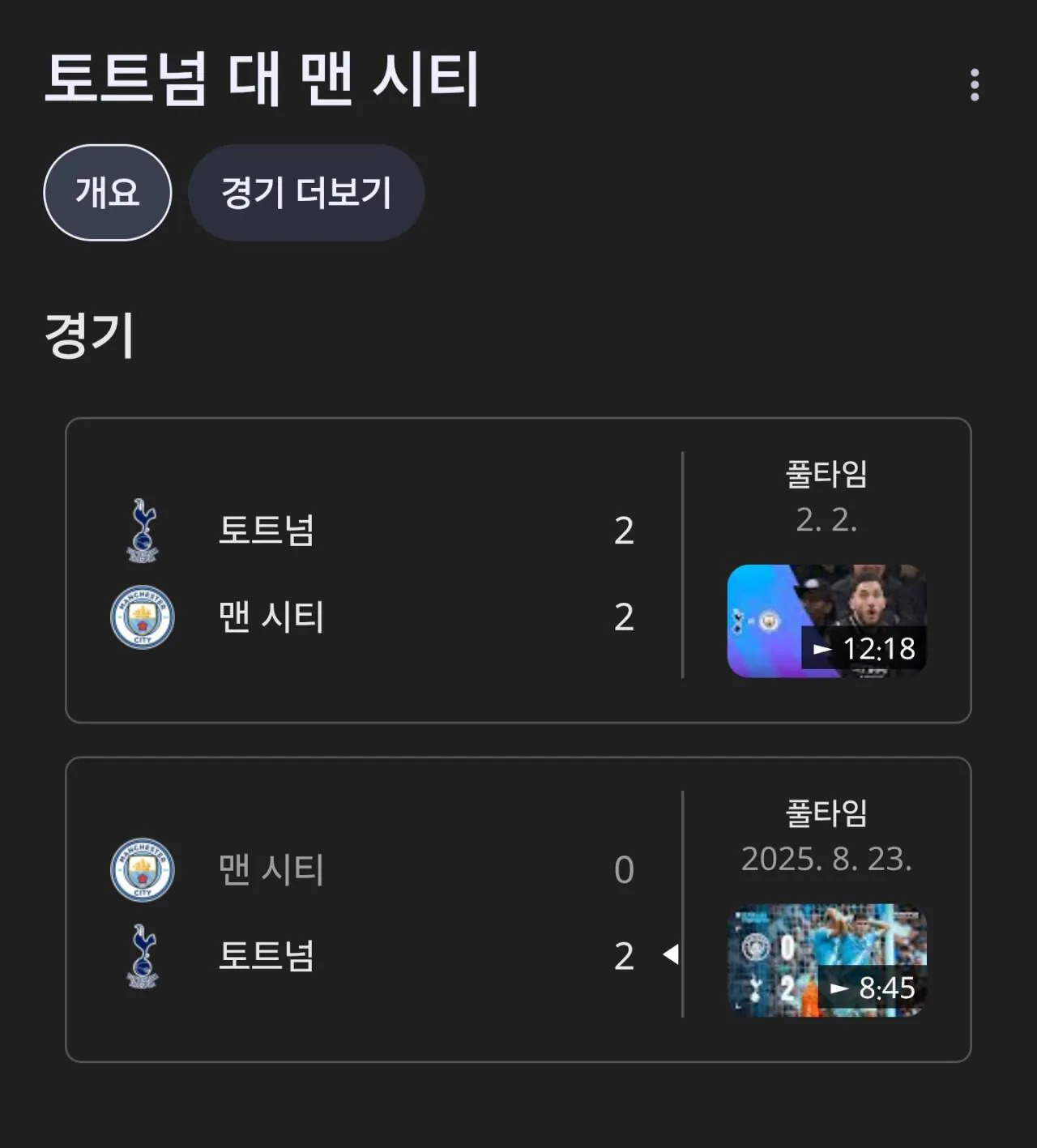Click Tottenham crest in the 0-2 match
1037x1148 pixels.
pos(143,956)
